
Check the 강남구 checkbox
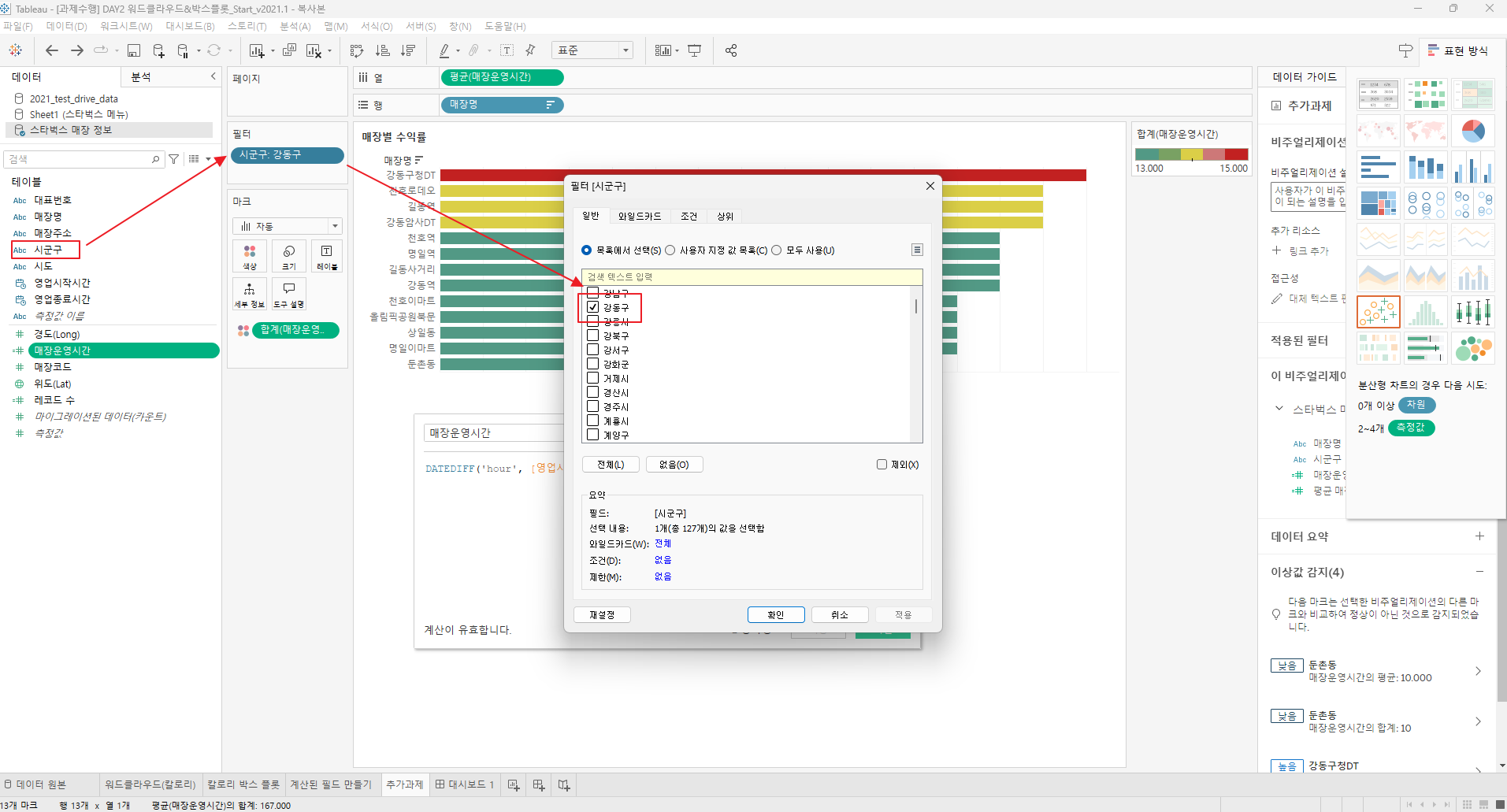(593, 292)
